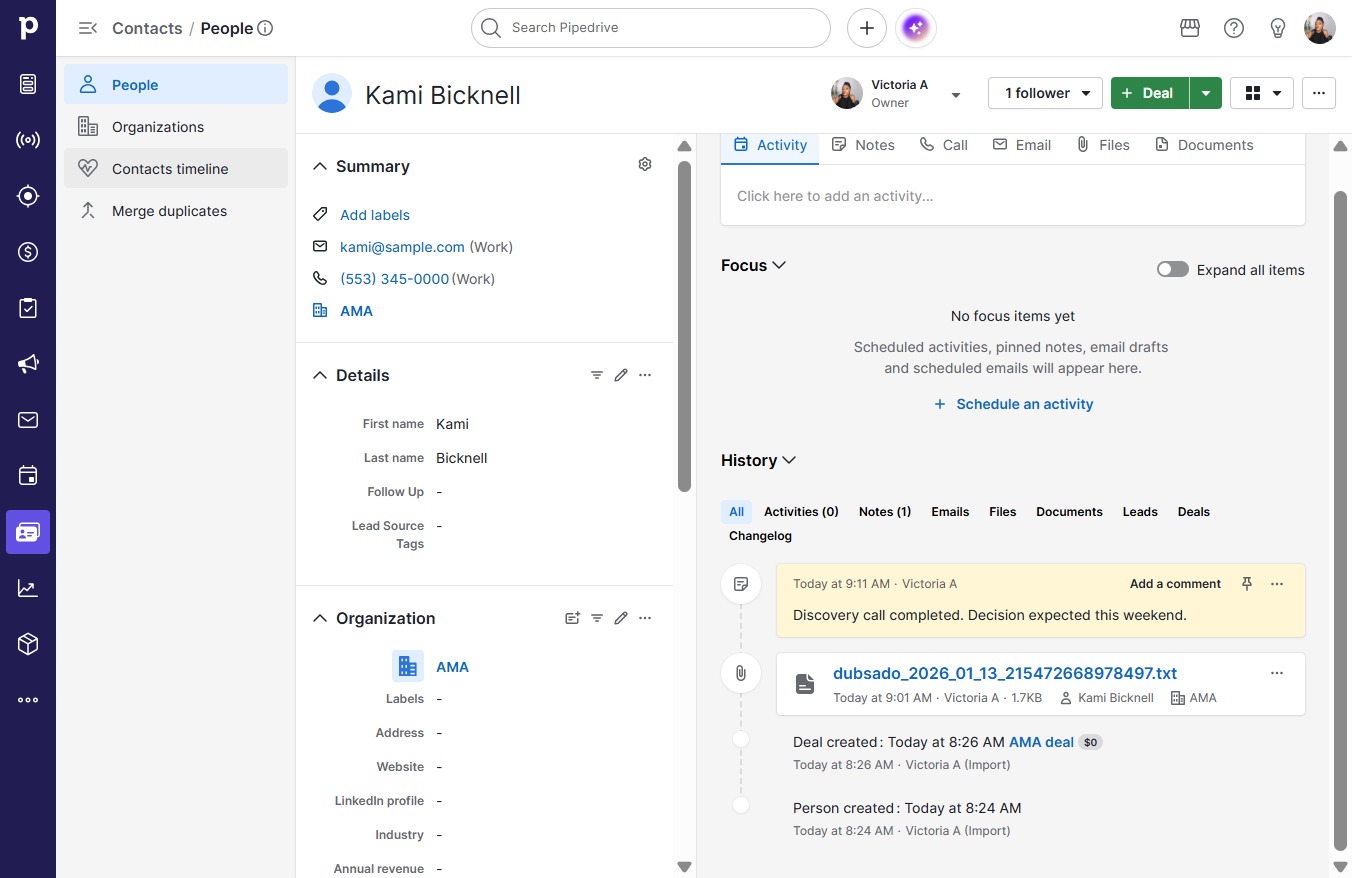The height and width of the screenshot is (878, 1352).
Task: Open more options for the note
Action: tap(1277, 584)
